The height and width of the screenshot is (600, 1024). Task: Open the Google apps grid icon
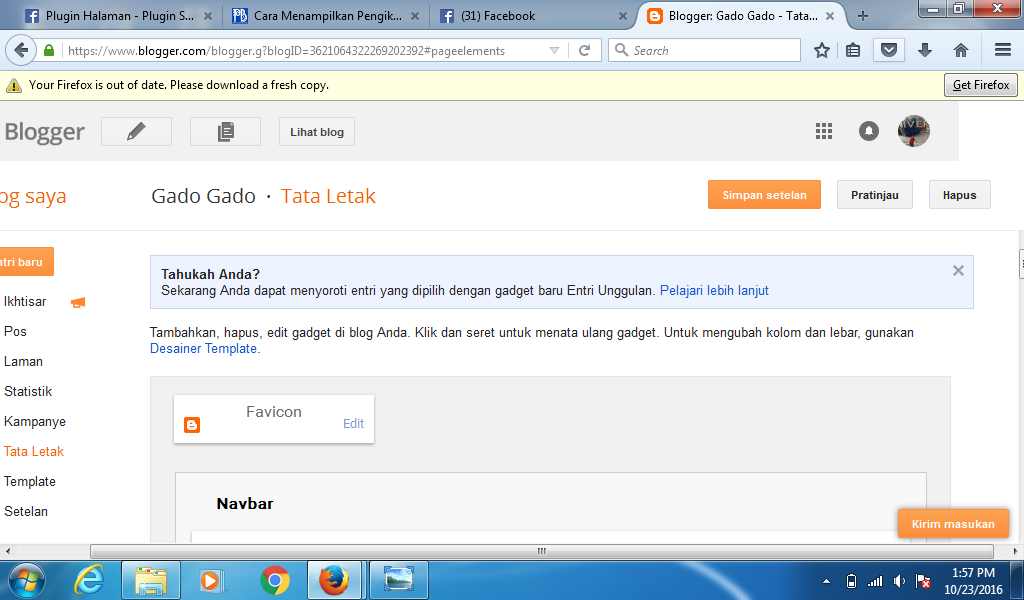(824, 131)
